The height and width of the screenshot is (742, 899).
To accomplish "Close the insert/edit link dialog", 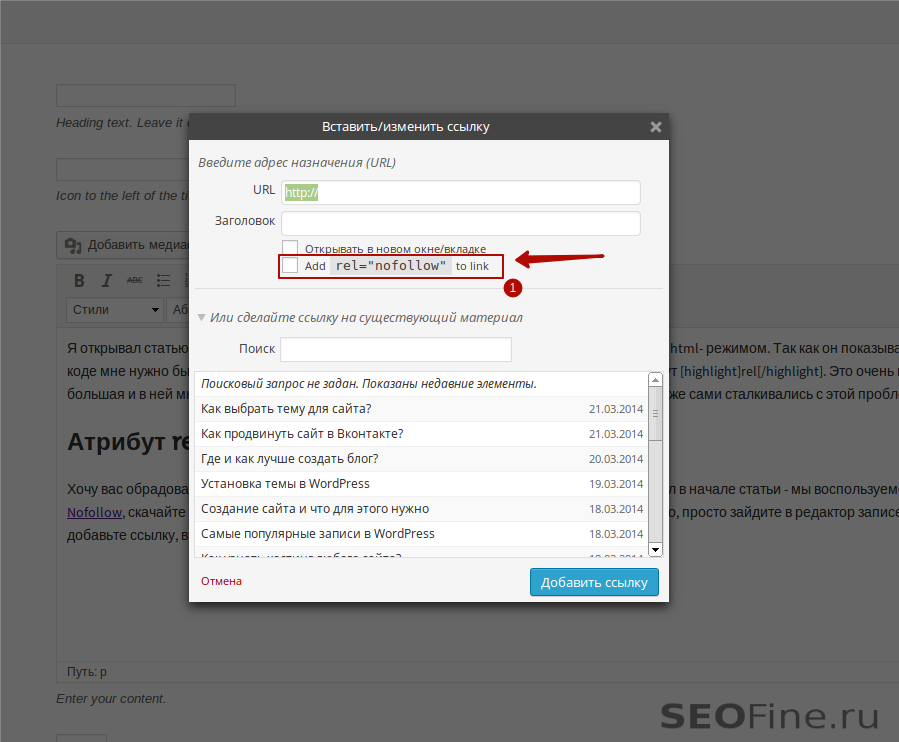I will click(x=655, y=127).
